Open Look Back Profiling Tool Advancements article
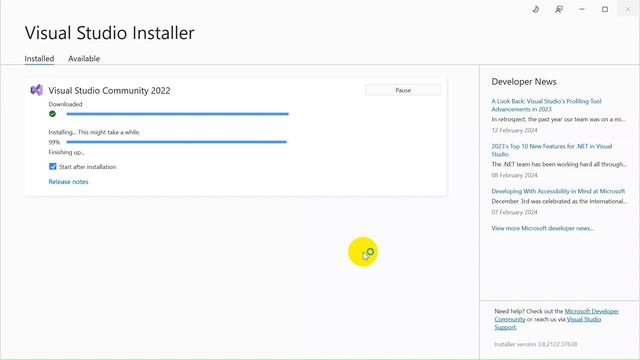Screen dimensions: 640x360 pyautogui.click(x=546, y=105)
